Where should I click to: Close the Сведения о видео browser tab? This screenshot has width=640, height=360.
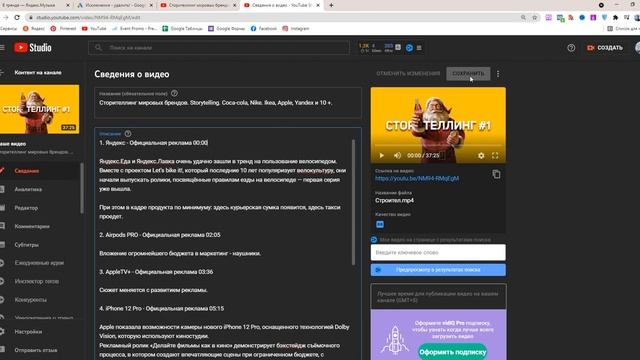click(x=318, y=5)
